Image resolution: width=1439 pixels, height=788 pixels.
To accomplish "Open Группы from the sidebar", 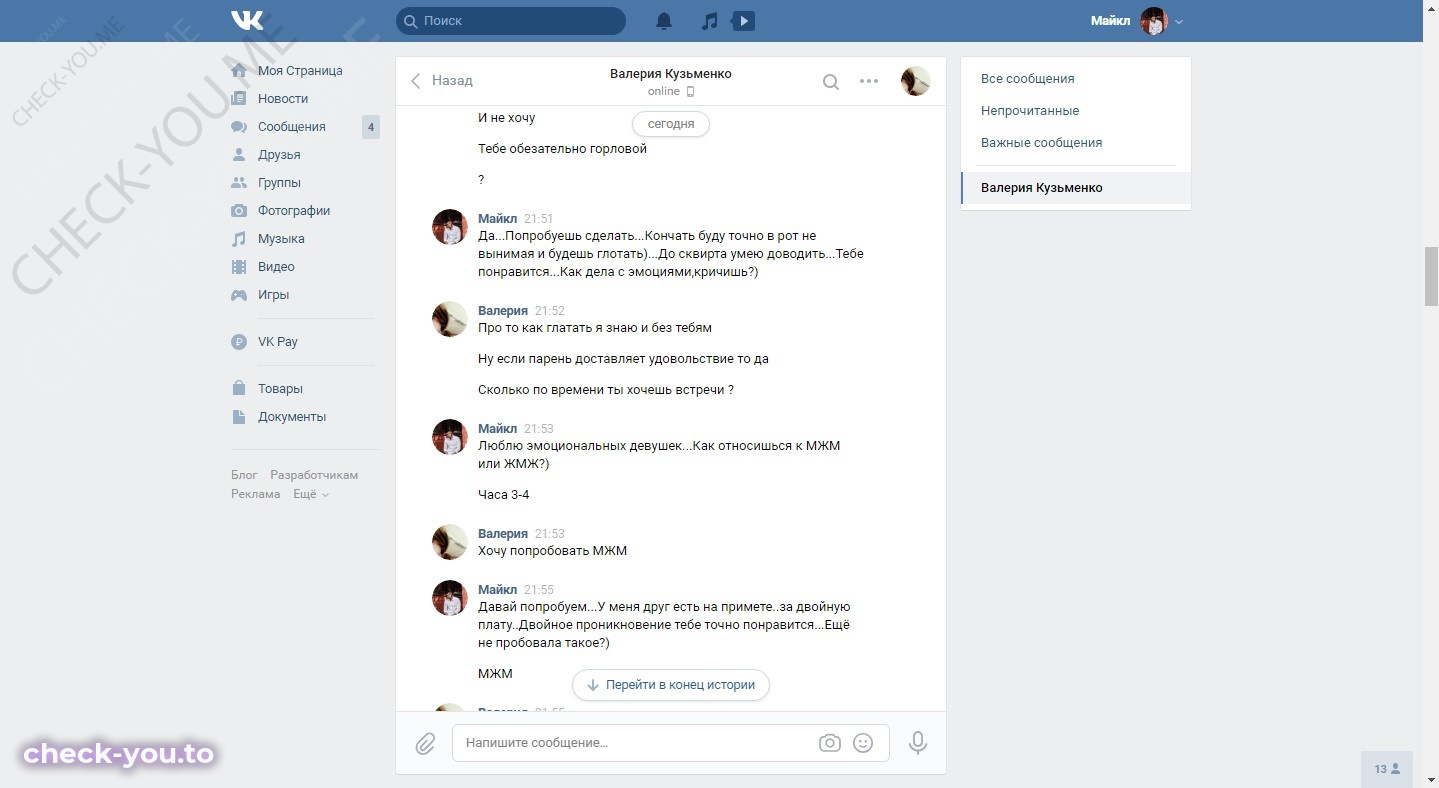I will (279, 183).
